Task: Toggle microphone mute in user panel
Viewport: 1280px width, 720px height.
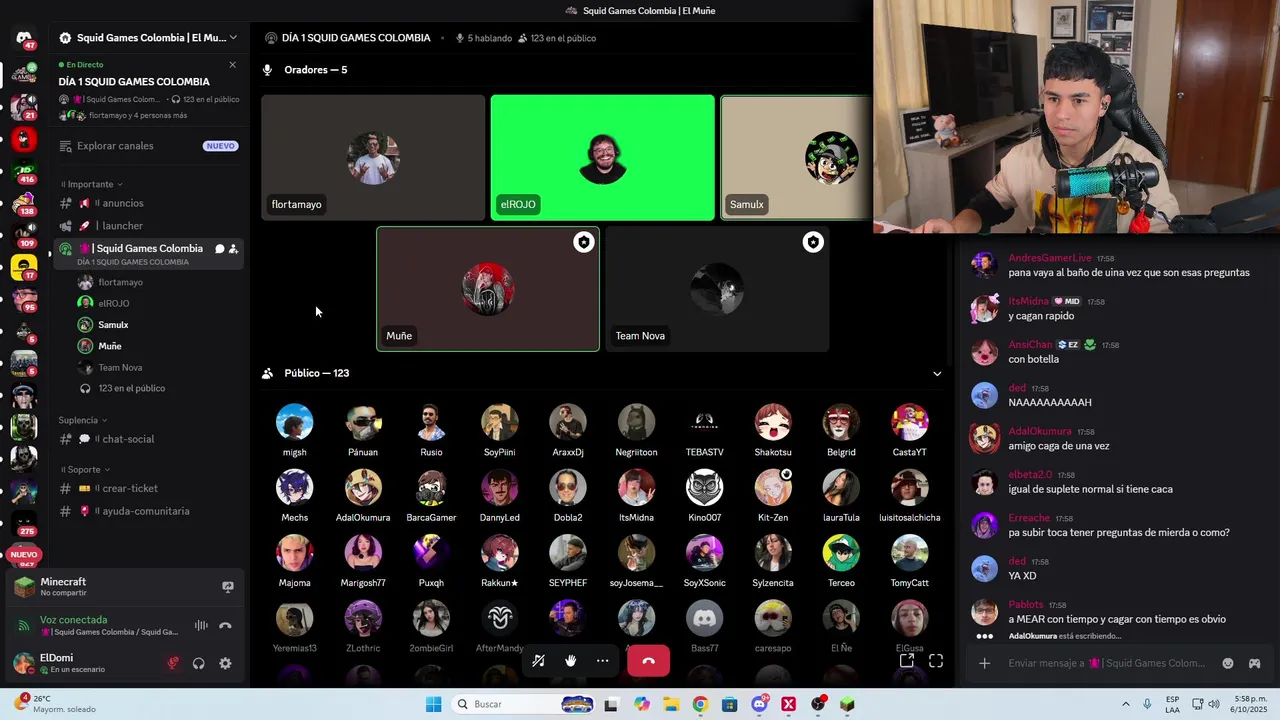Action: [173, 663]
